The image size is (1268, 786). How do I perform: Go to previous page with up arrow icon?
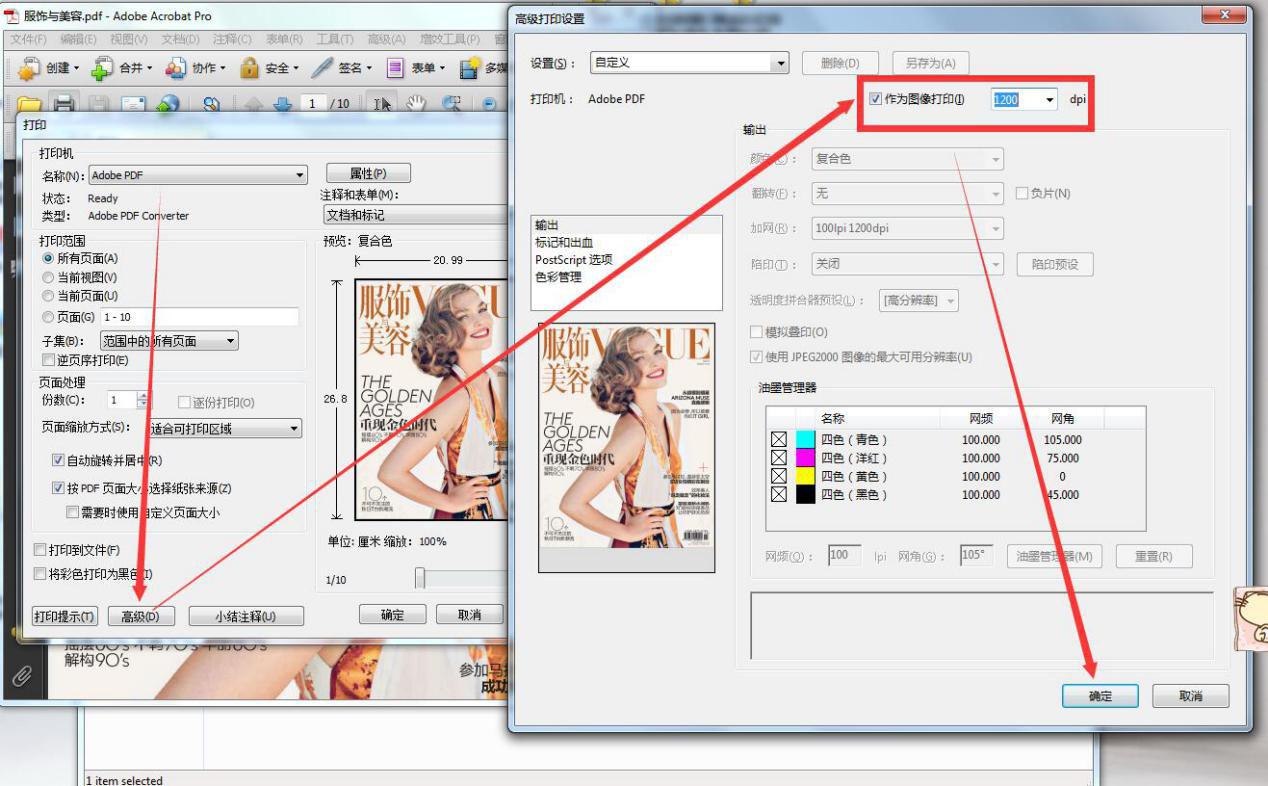(254, 104)
